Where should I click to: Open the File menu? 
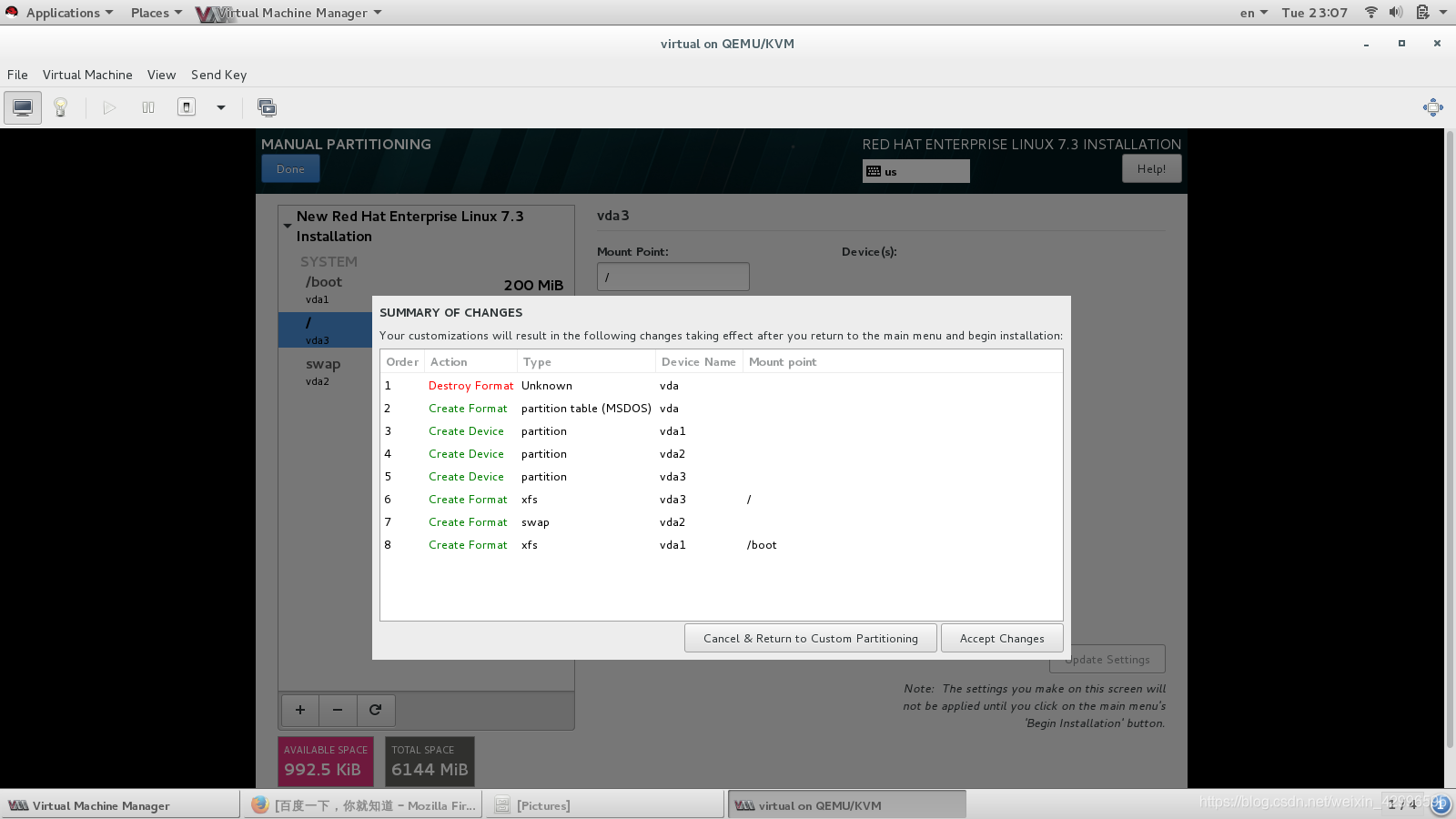point(17,75)
